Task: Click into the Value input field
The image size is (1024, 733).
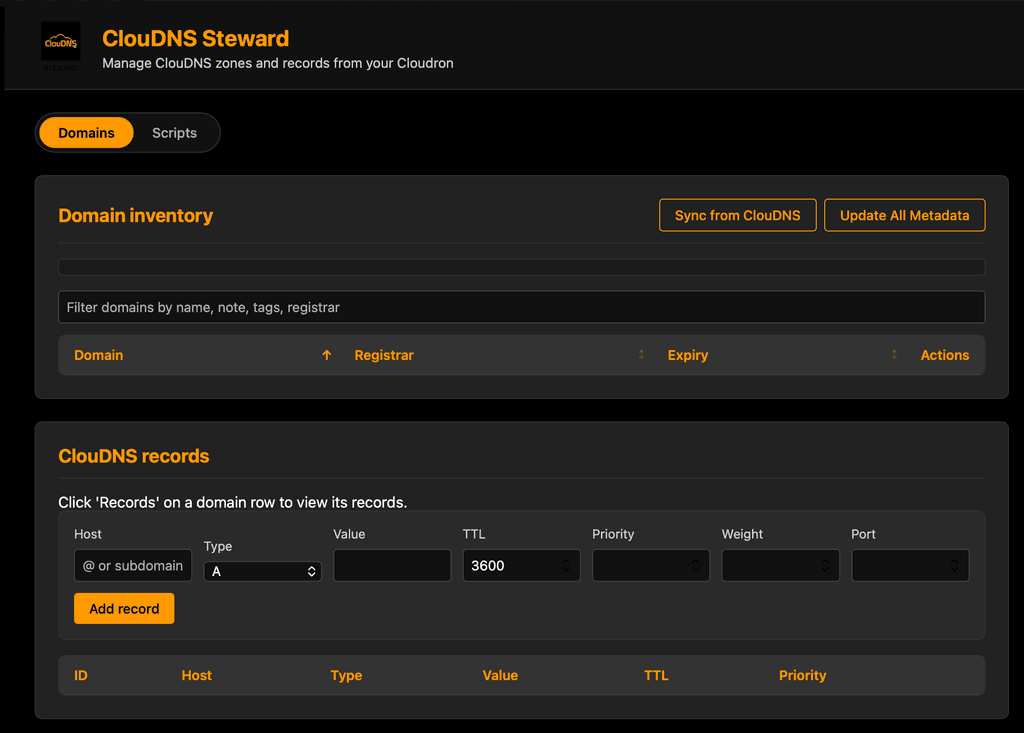Action: coord(392,566)
